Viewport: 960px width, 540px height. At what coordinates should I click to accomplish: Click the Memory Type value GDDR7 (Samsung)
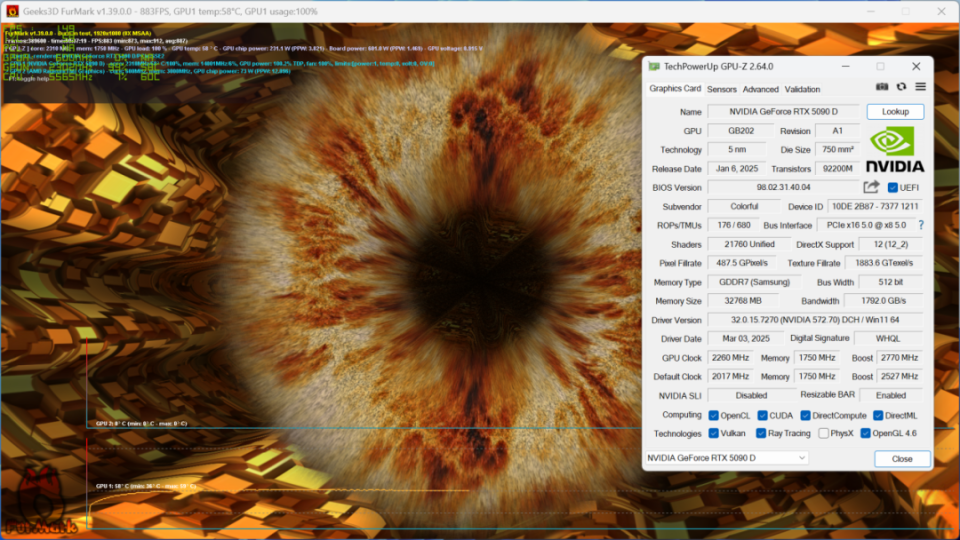click(754, 282)
